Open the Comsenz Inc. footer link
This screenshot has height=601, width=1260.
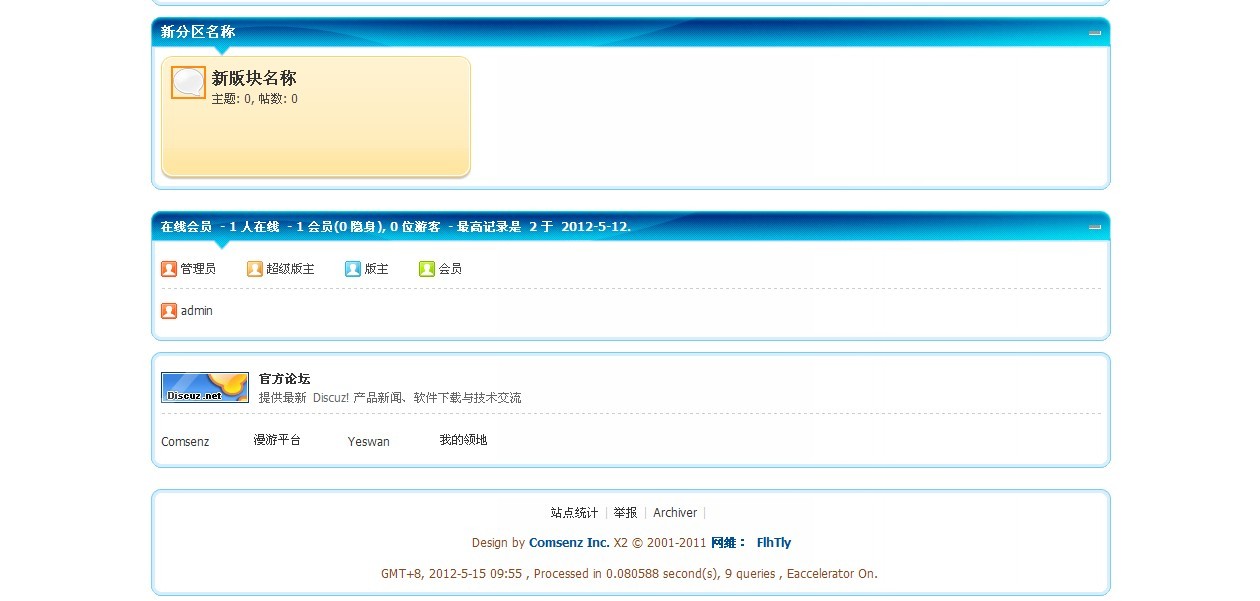[x=569, y=543]
